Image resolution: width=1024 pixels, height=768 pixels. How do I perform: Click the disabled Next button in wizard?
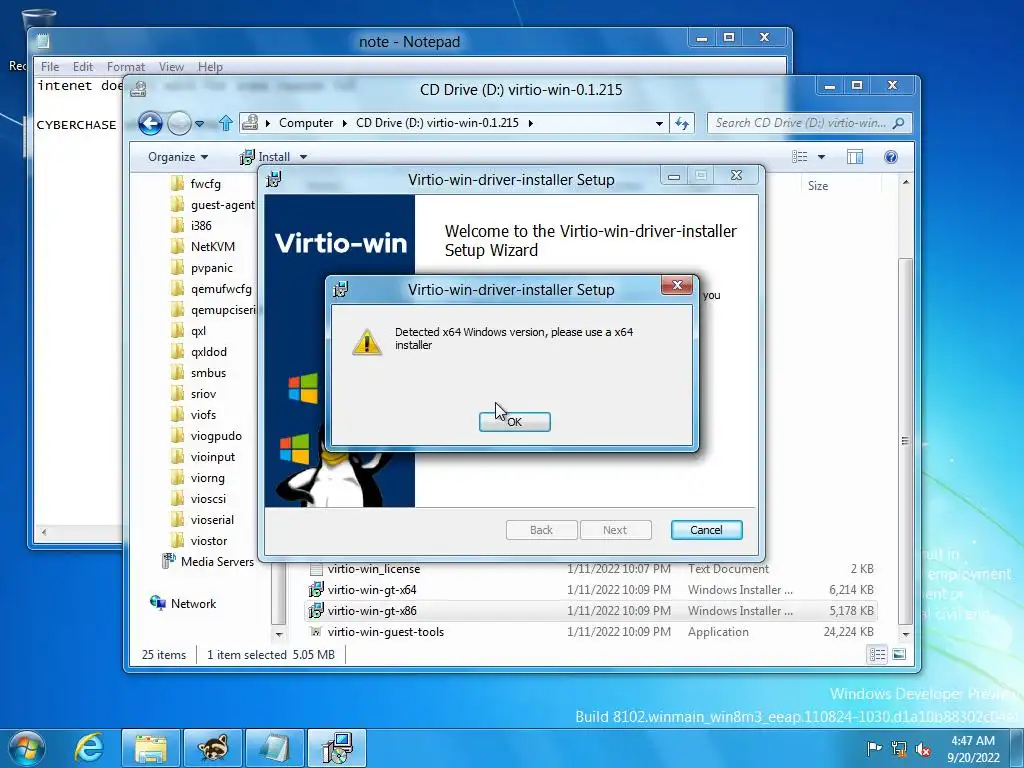(615, 530)
